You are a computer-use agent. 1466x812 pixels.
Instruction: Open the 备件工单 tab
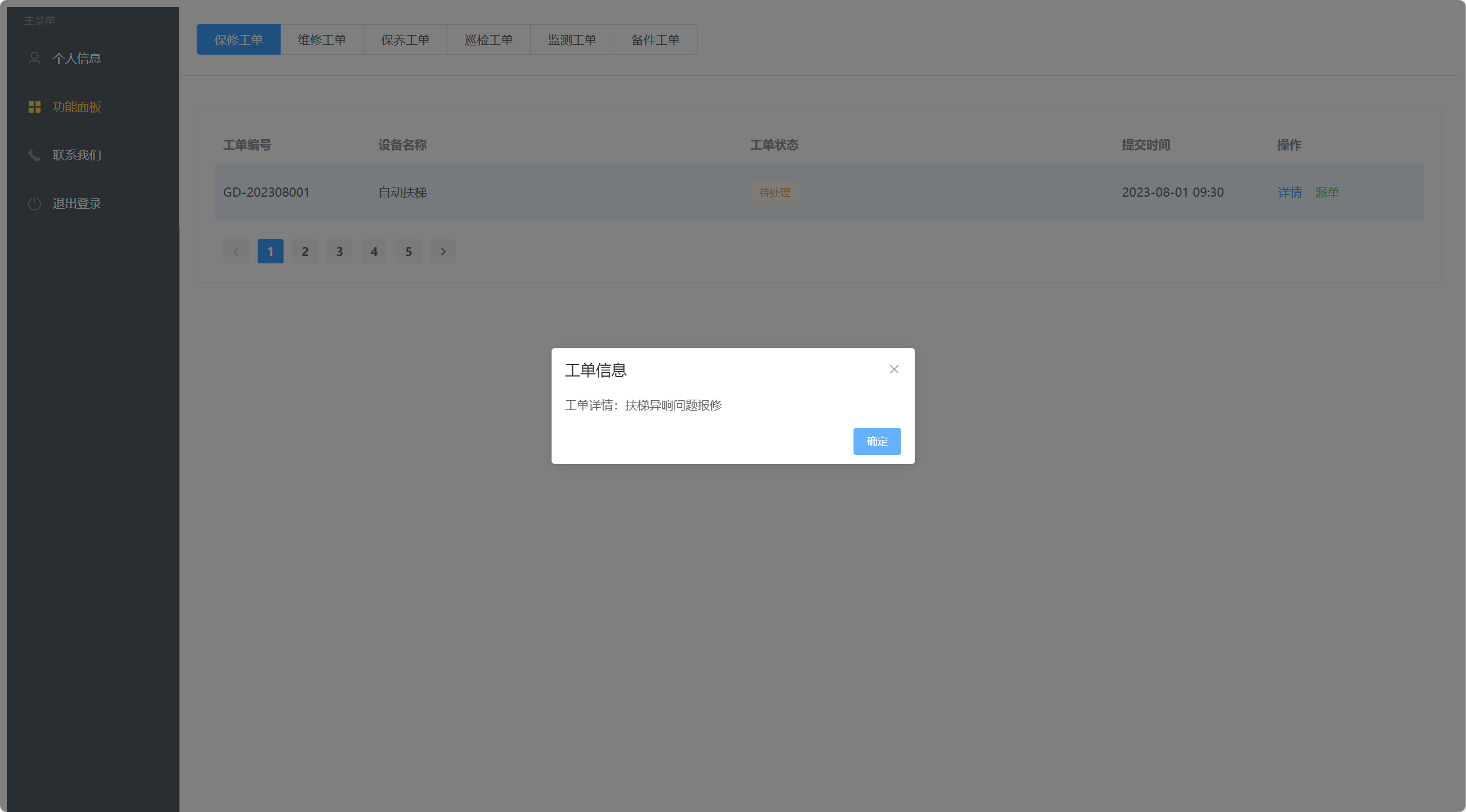tap(656, 40)
